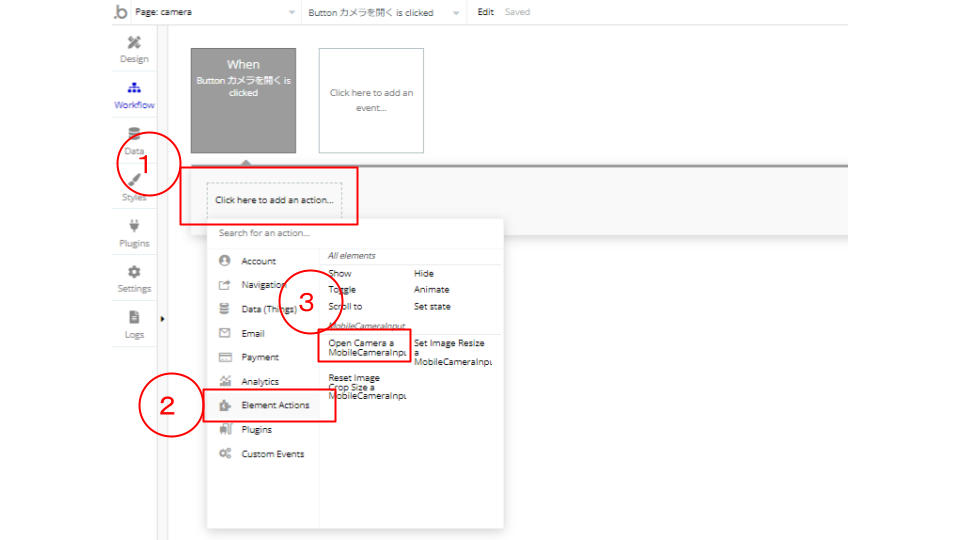Viewport: 960px width, 540px height.
Task: Choose the Hide element action
Action: click(x=424, y=274)
